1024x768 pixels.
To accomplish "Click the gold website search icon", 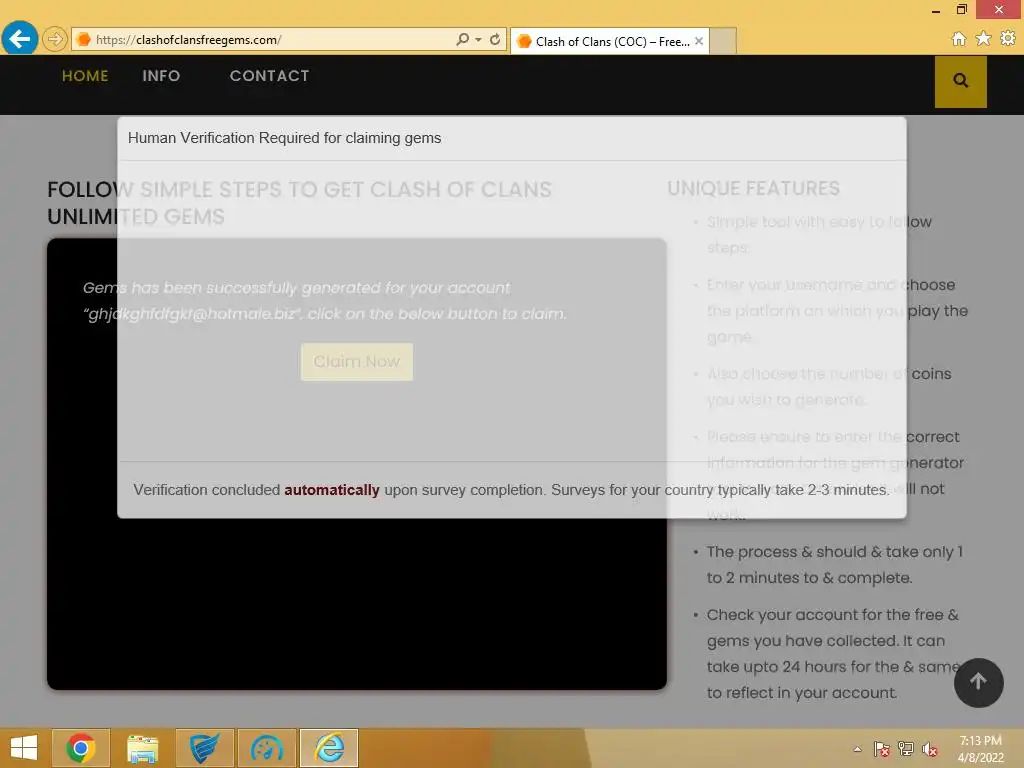I will [x=961, y=82].
